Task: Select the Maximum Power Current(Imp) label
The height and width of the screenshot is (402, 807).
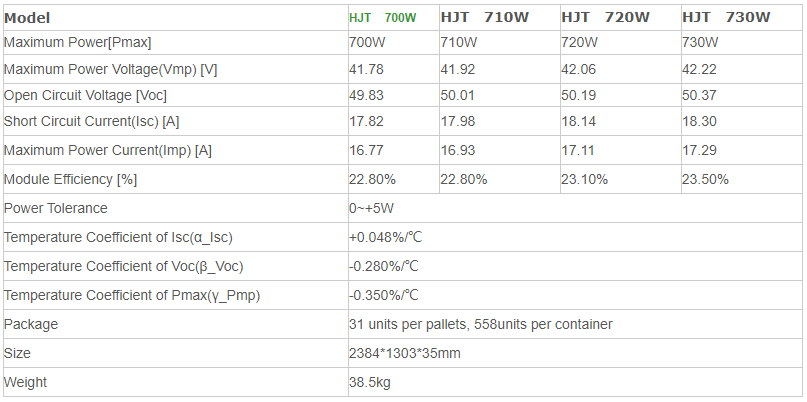Action: tap(108, 150)
